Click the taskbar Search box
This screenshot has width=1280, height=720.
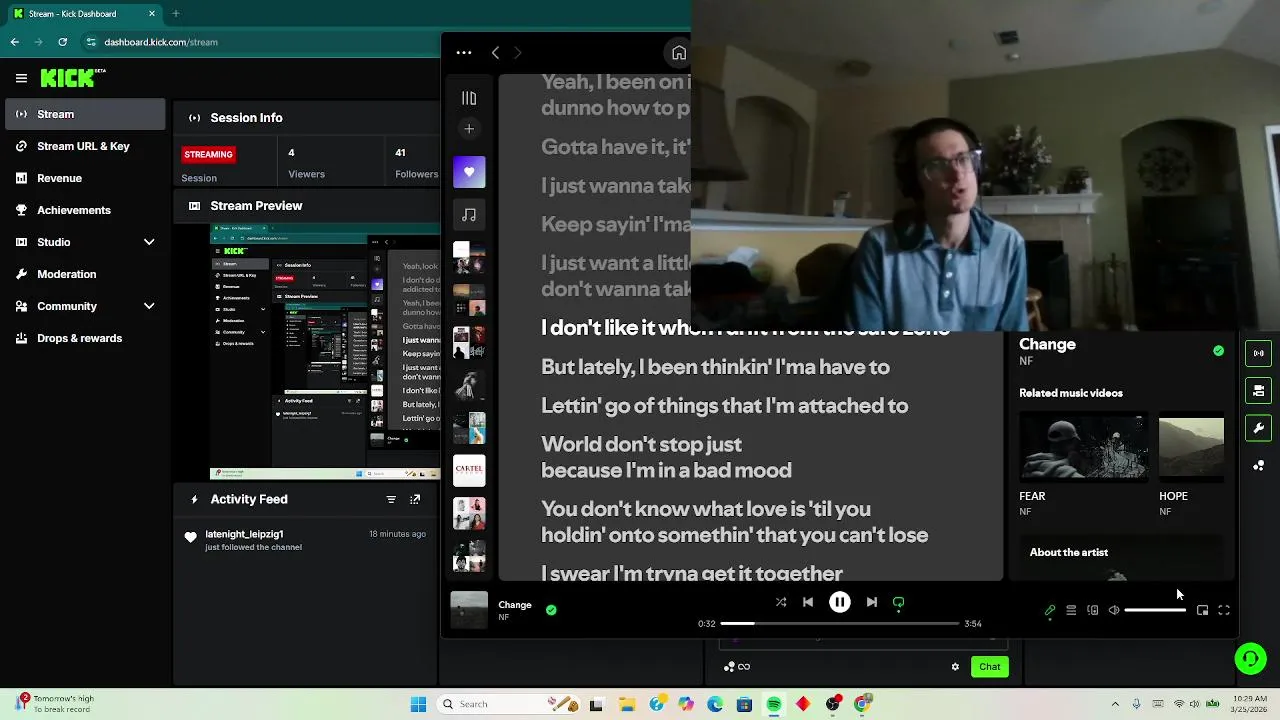pyautogui.click(x=510, y=704)
